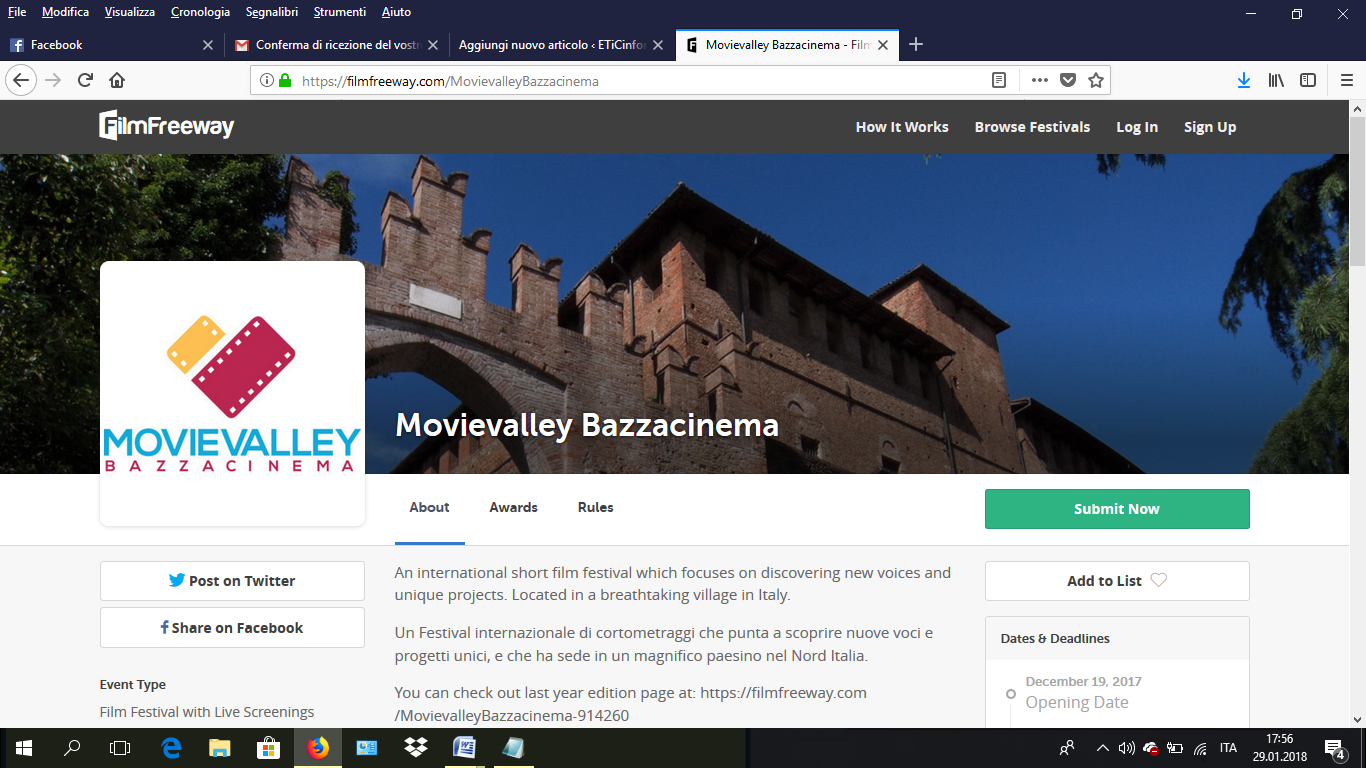Open page actions three-dot menu
Viewport: 1366px width, 768px height.
1039,81
